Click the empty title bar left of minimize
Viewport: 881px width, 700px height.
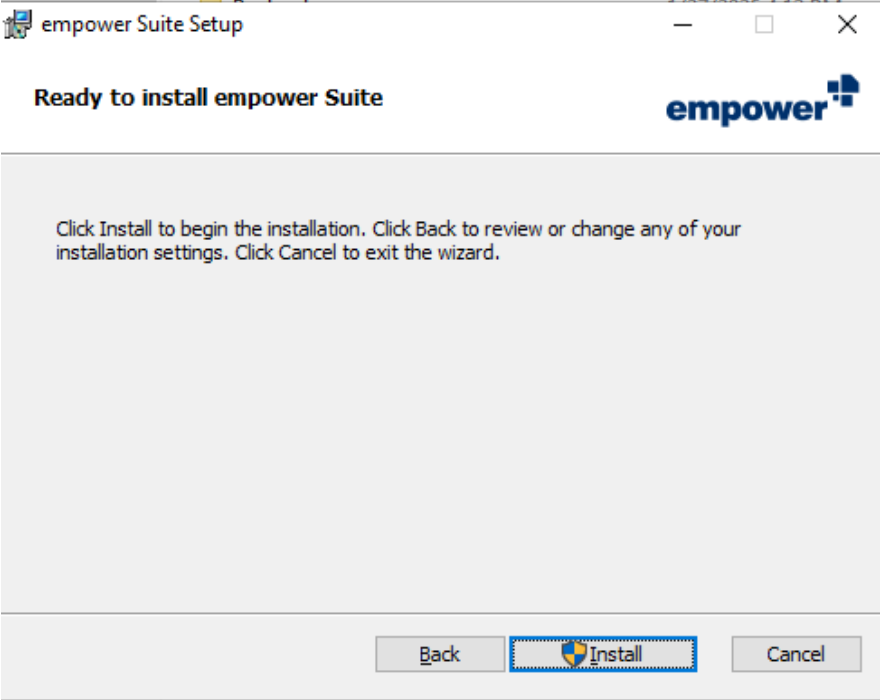(449, 25)
